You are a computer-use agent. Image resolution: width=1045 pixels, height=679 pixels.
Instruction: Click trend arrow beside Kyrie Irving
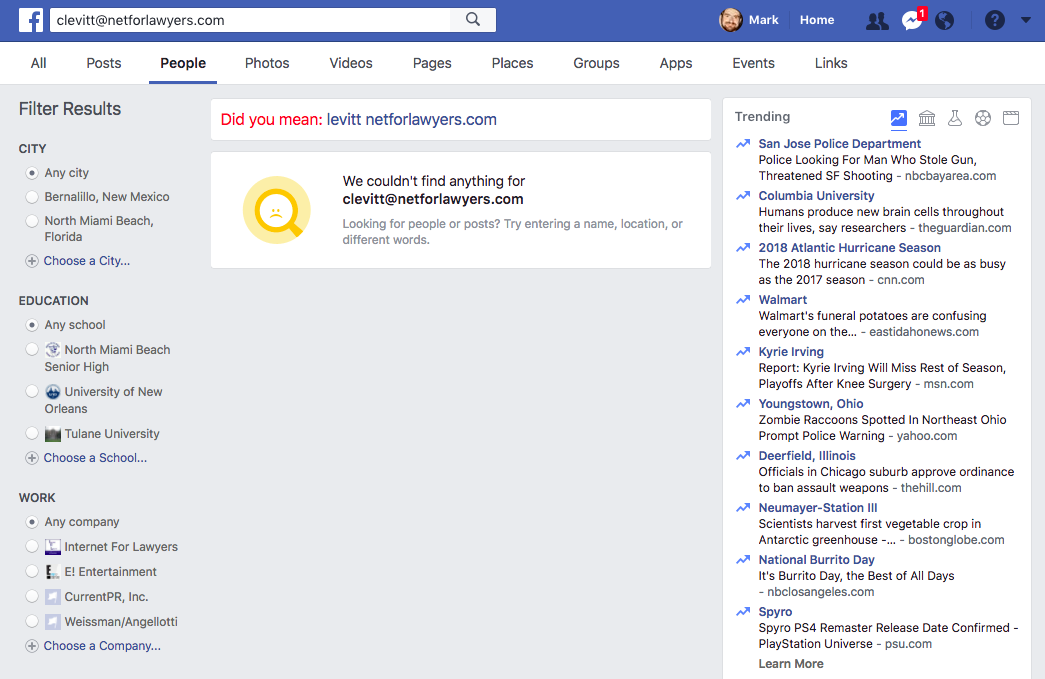pos(743,351)
